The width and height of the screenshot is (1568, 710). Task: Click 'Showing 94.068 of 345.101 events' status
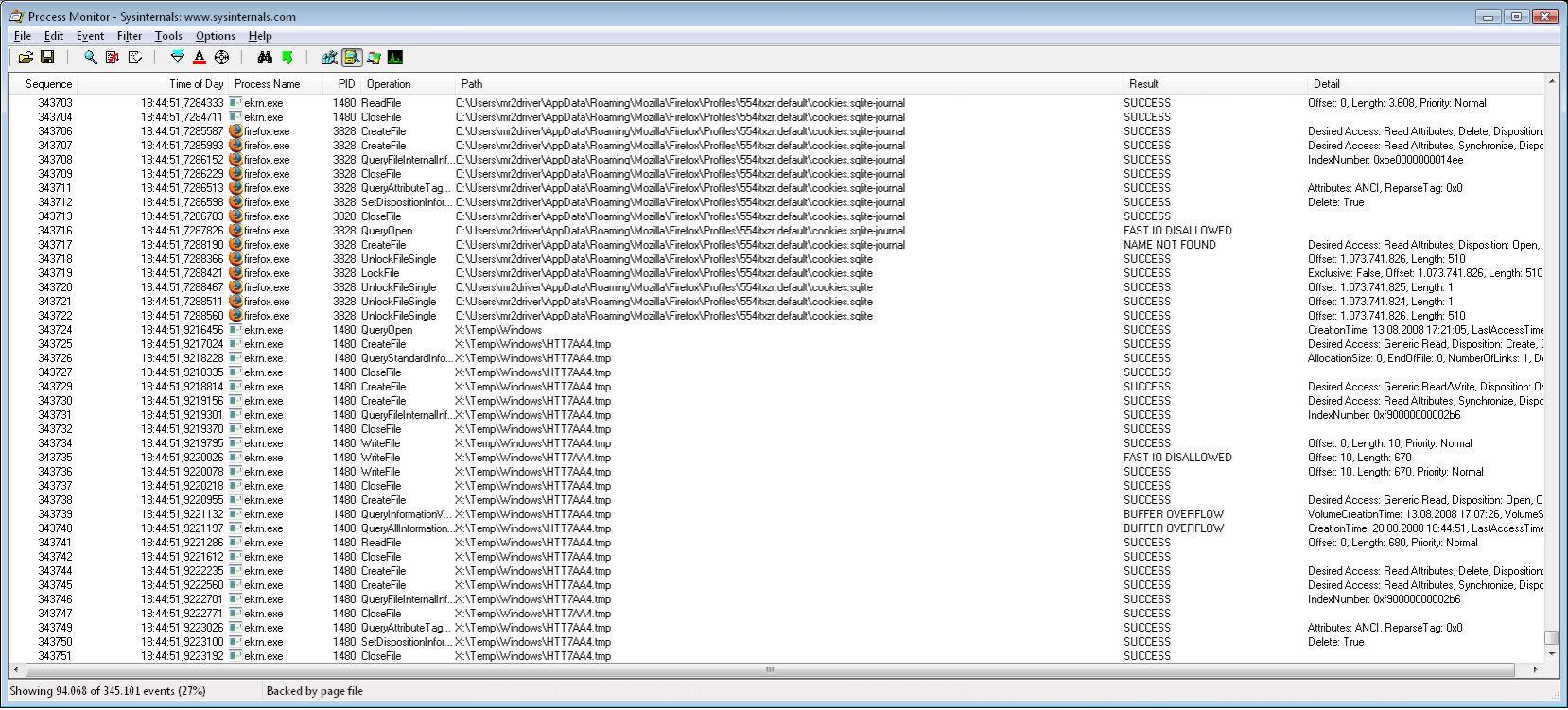point(107,691)
